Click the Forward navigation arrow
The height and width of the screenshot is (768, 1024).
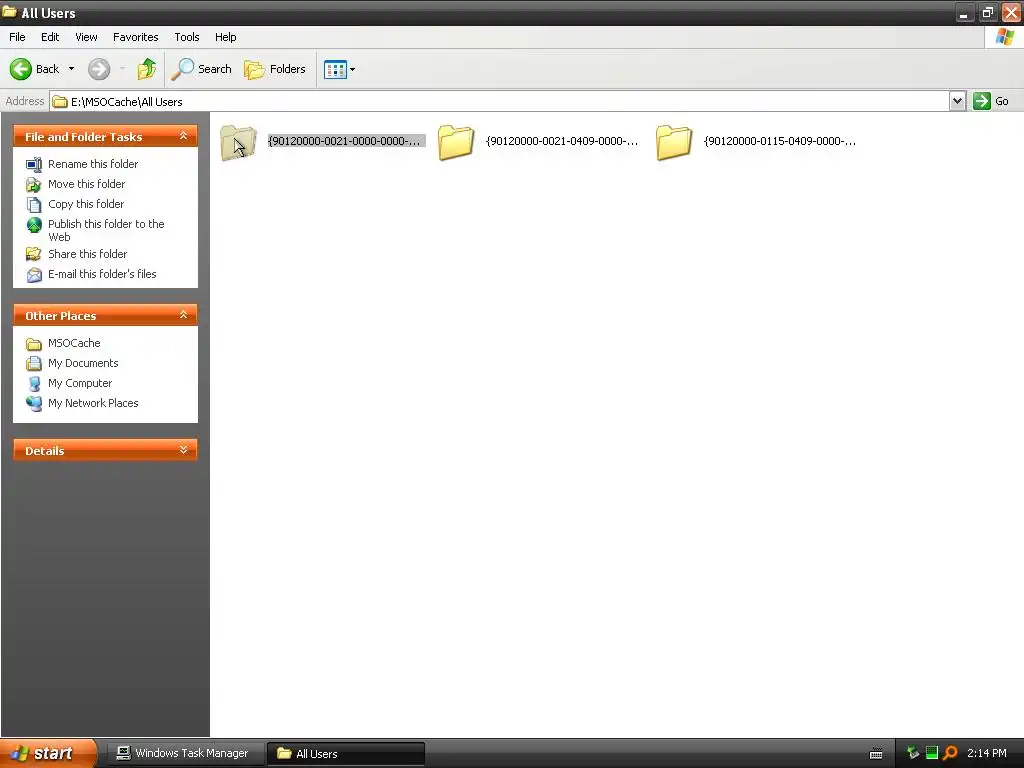pos(99,69)
